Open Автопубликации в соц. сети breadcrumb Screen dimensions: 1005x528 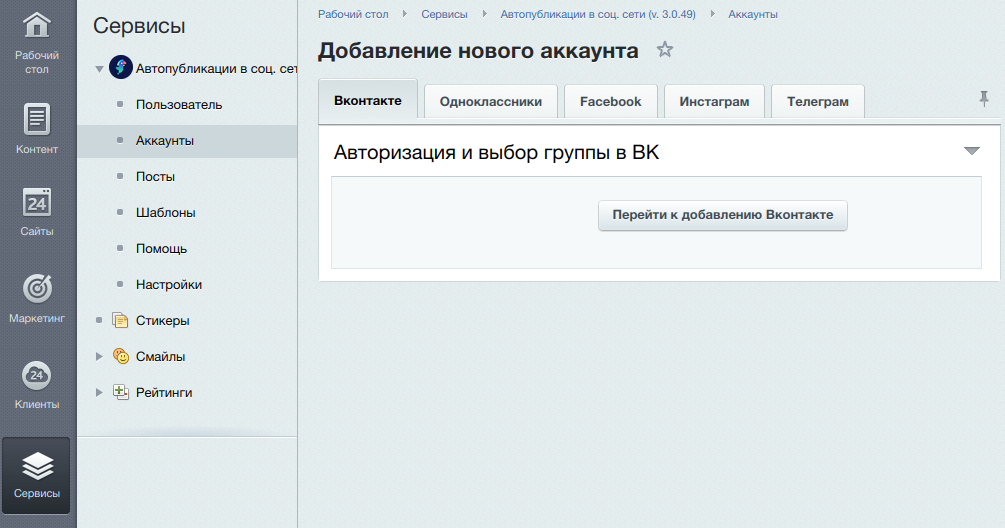click(598, 14)
